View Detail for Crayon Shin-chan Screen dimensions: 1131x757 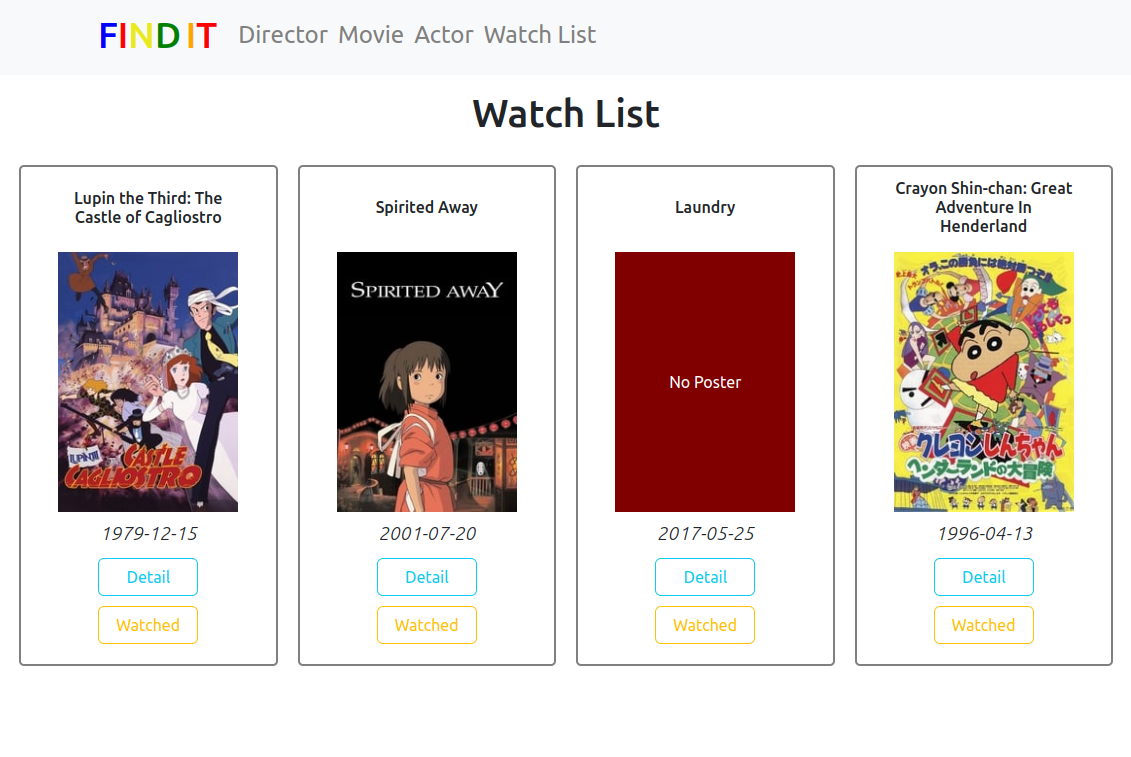coord(984,577)
